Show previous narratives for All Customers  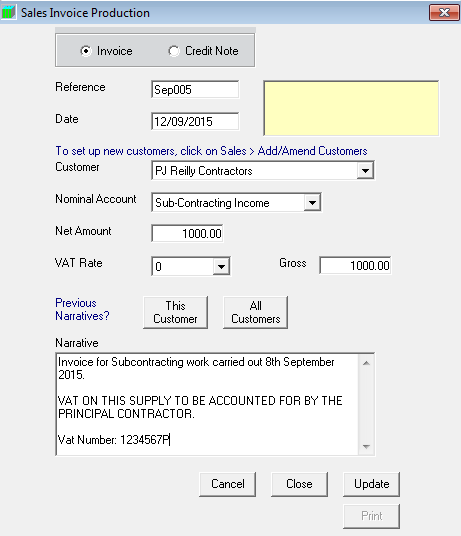(x=256, y=312)
